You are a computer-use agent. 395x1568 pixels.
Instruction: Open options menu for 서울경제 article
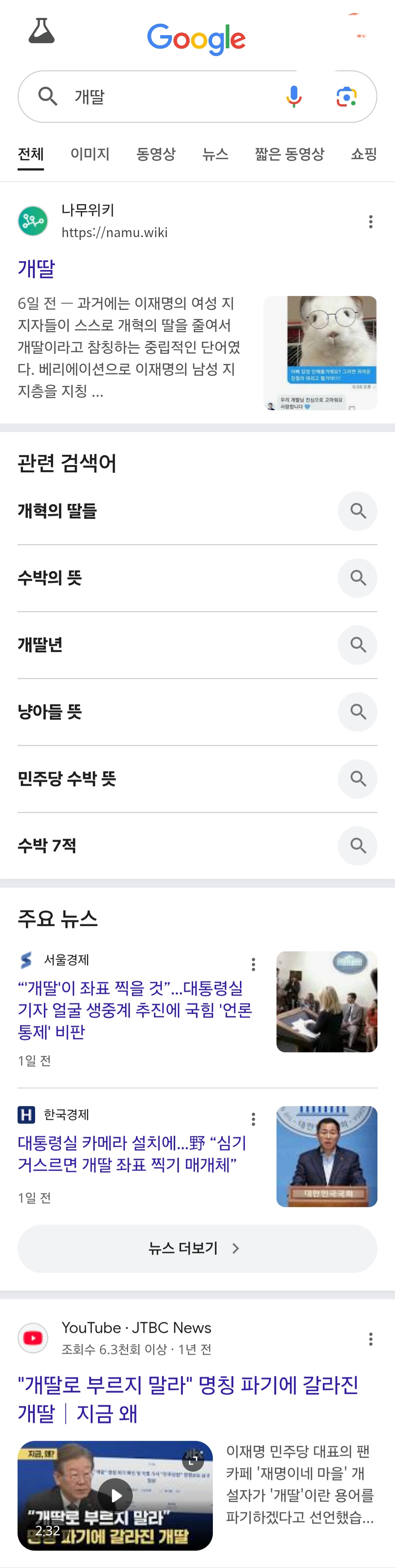point(253,964)
